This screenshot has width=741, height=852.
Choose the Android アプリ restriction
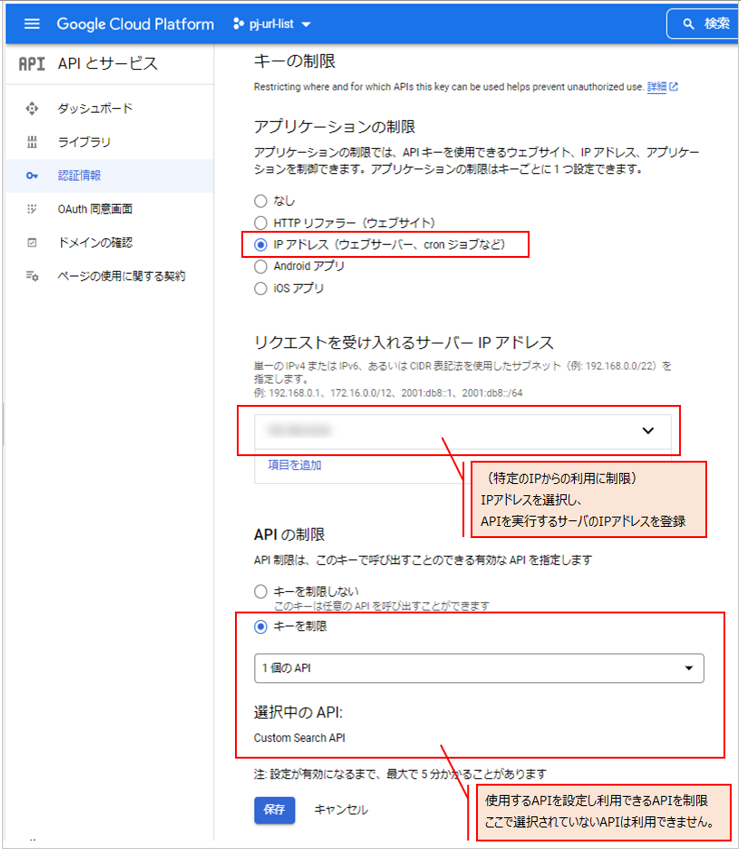(261, 267)
